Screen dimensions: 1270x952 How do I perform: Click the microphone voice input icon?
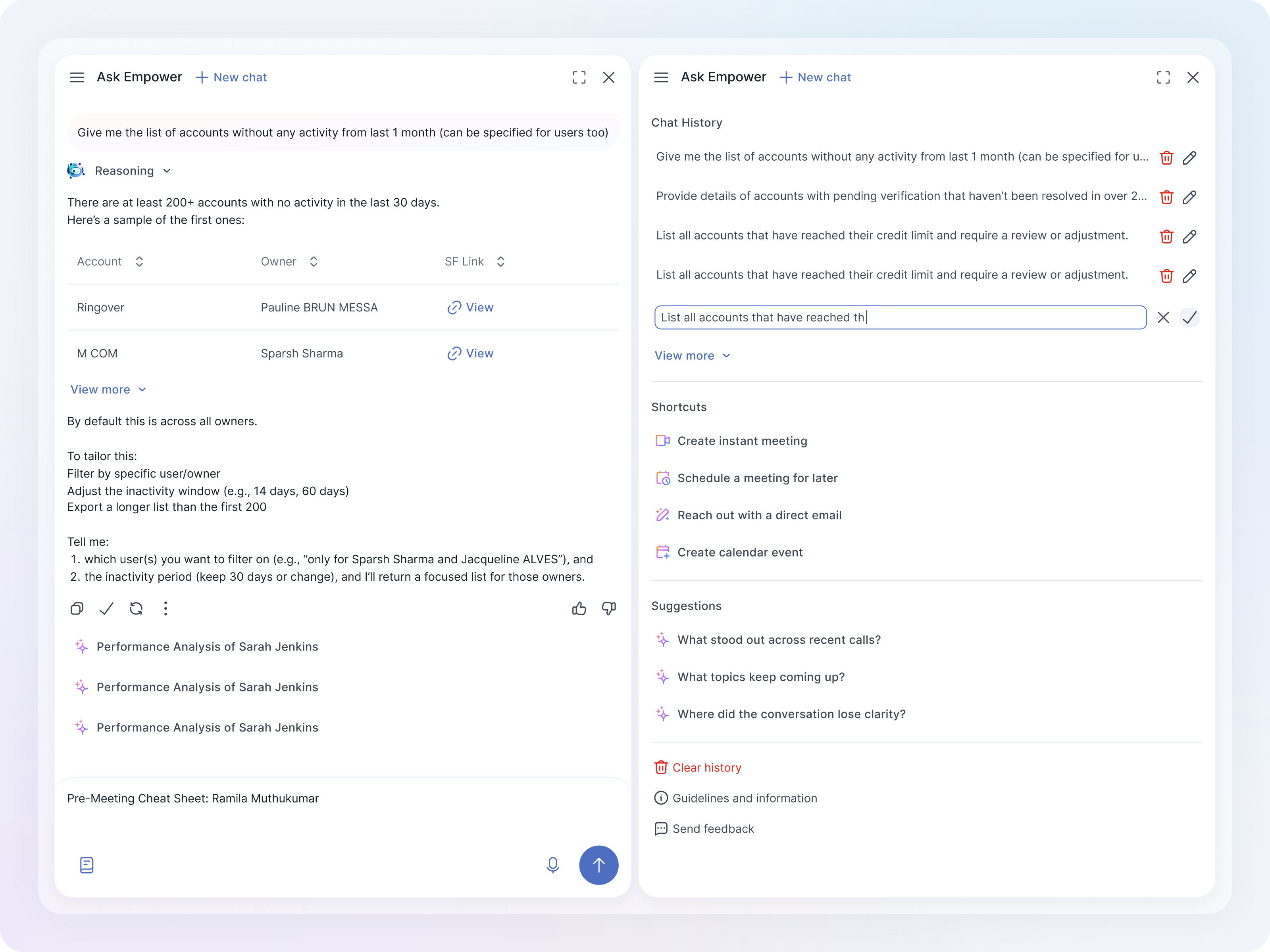pos(552,865)
